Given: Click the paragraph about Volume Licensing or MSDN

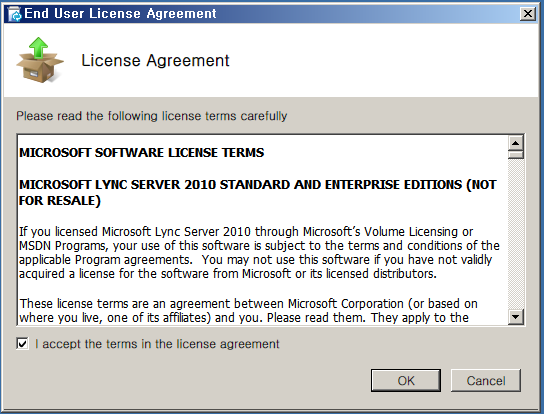Looking at the screenshot, I should tap(259, 253).
